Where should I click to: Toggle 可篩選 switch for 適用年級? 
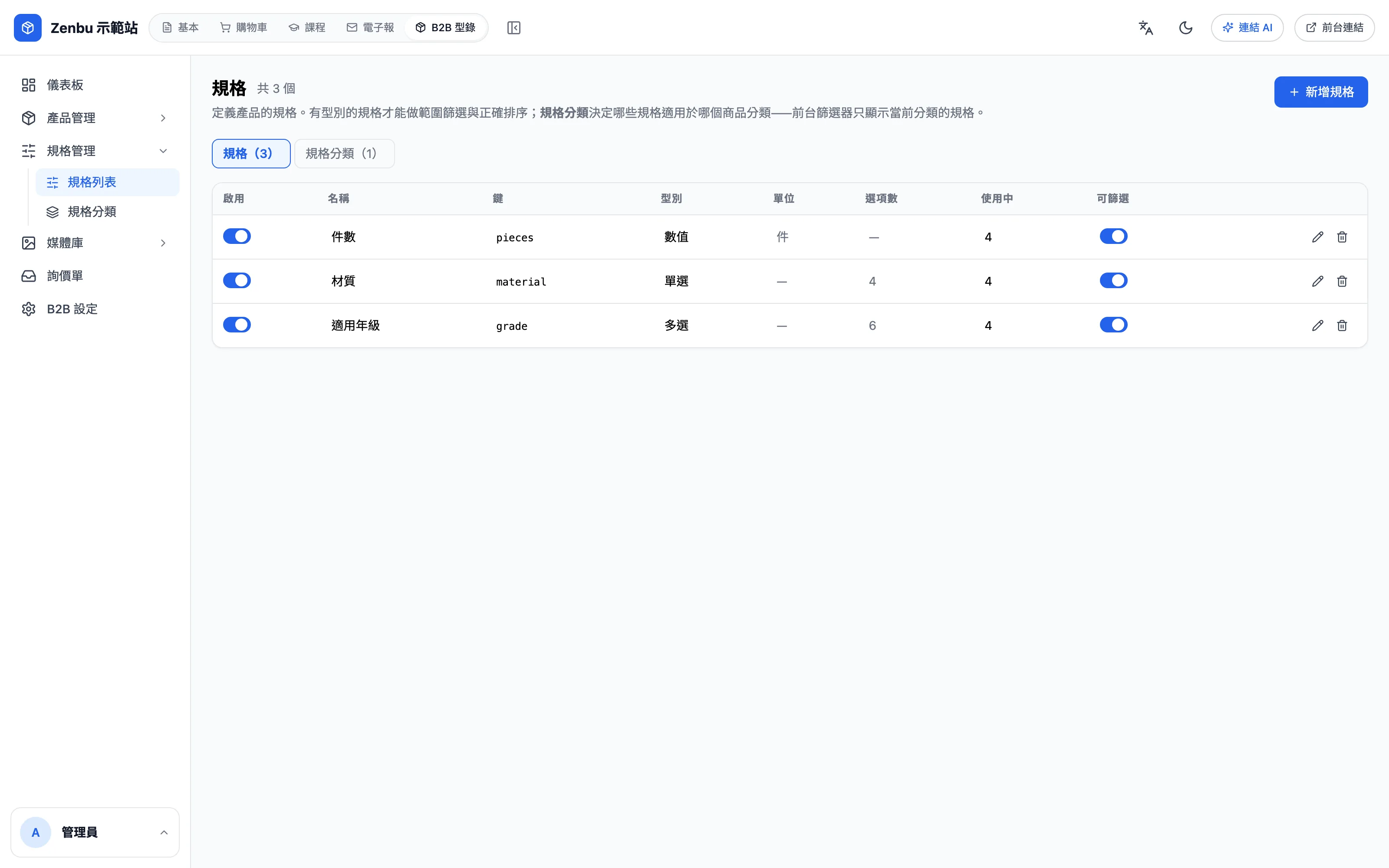tap(1113, 325)
